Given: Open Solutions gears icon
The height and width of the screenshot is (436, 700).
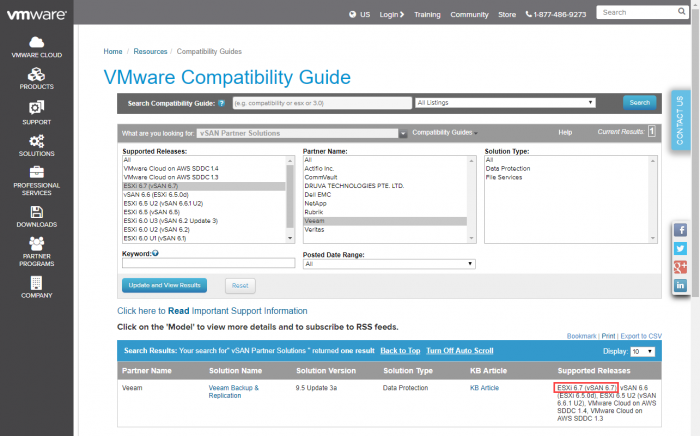Looking at the screenshot, I should [x=37, y=141].
